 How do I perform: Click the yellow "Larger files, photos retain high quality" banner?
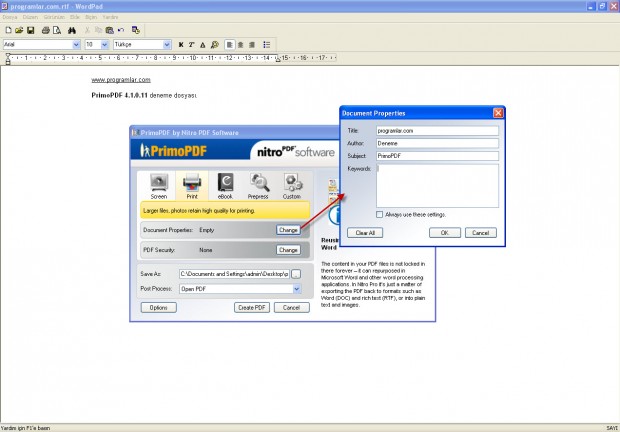pyautogui.click(x=225, y=210)
